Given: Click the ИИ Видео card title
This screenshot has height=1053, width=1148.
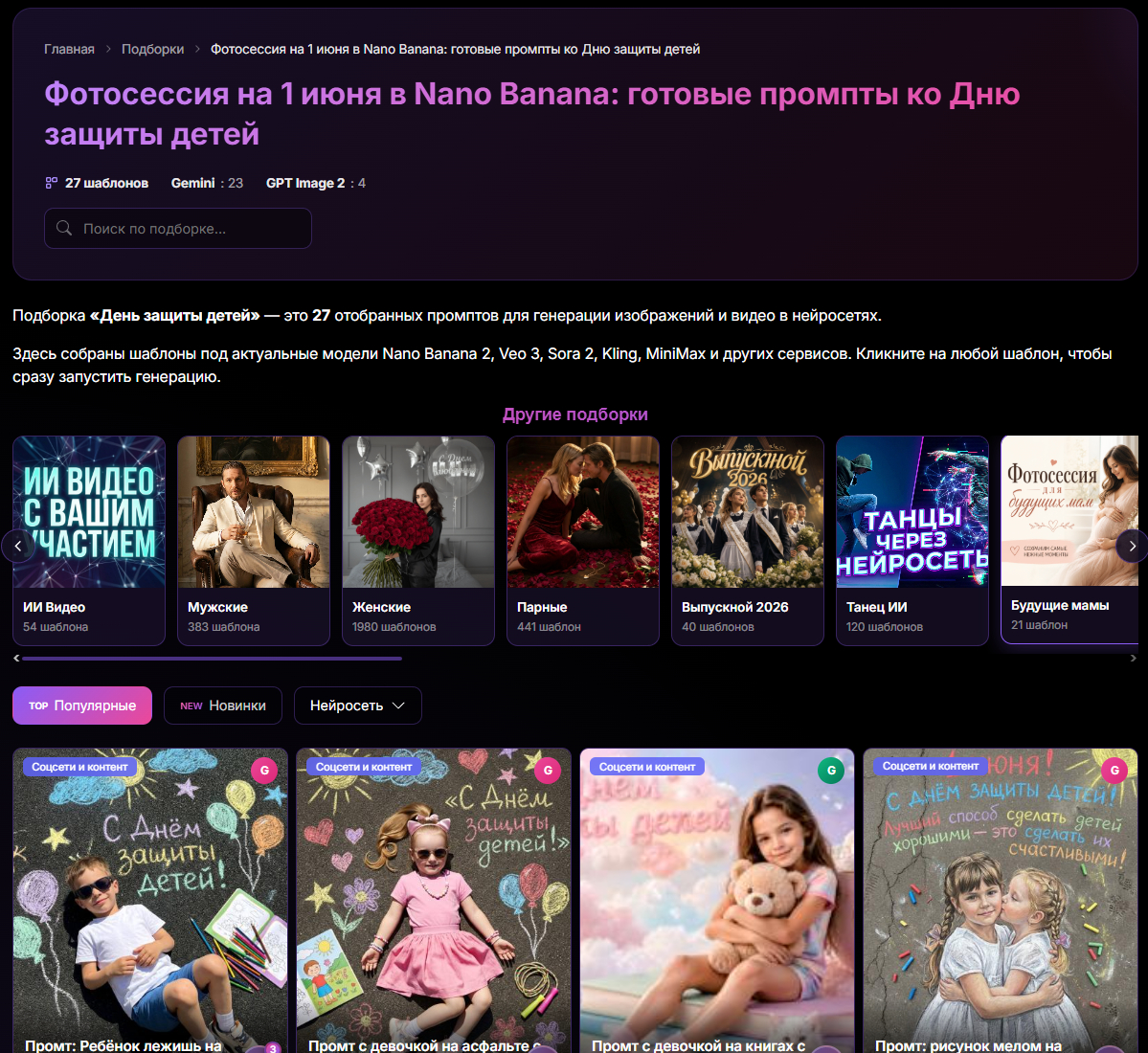Looking at the screenshot, I should [x=54, y=607].
